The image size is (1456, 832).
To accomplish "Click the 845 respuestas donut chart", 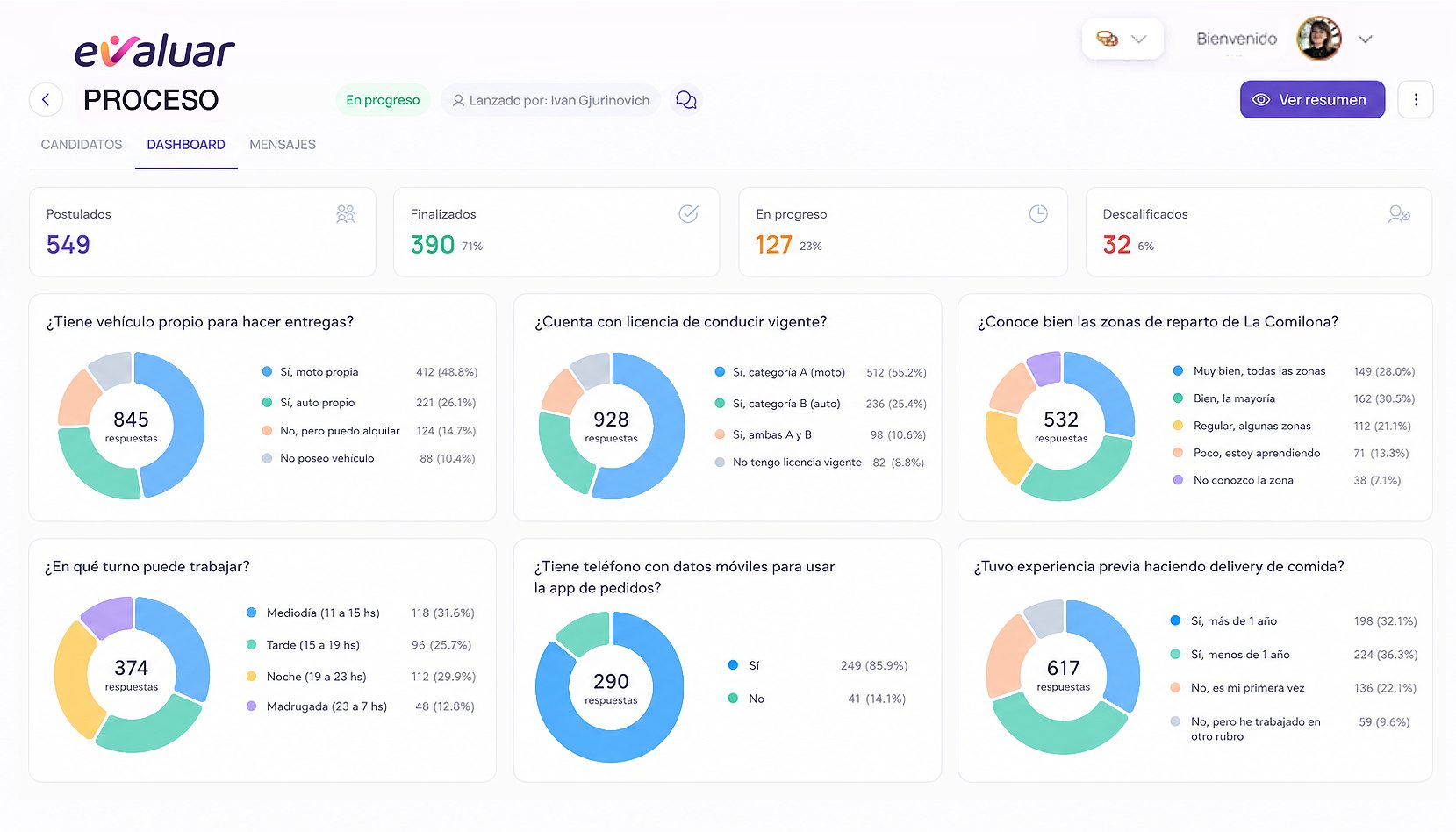I will coord(132,426).
